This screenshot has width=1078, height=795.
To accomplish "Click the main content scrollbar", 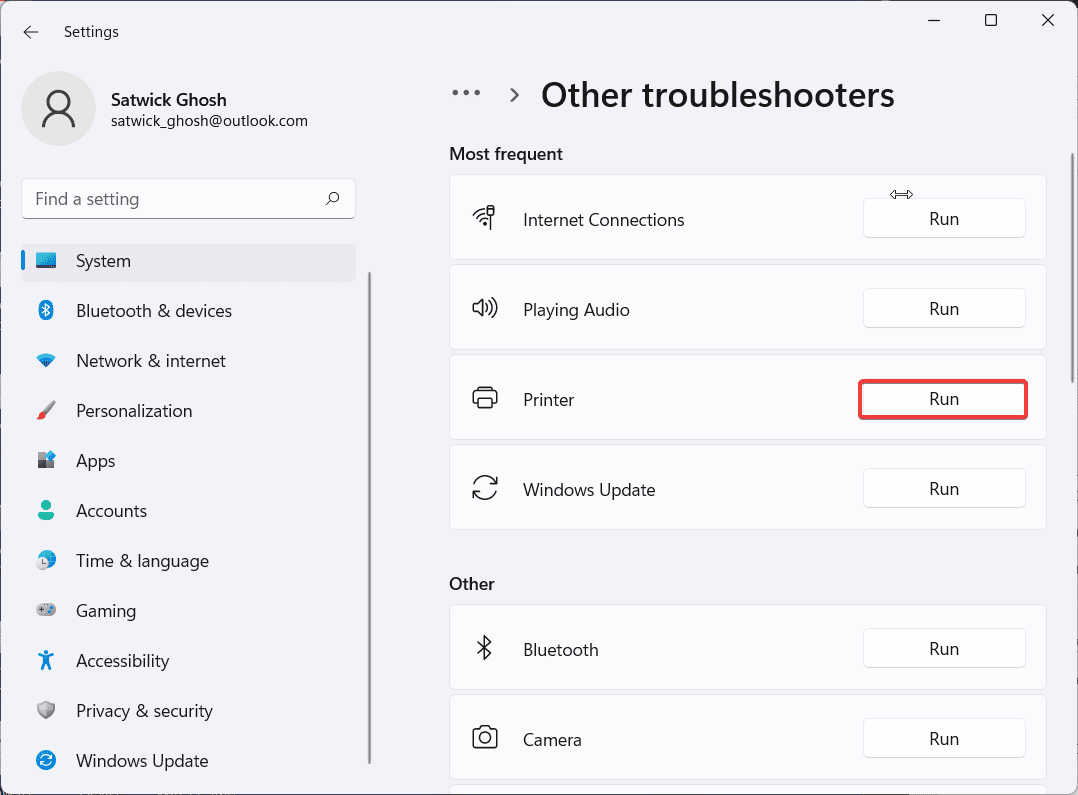I will pyautogui.click(x=1072, y=268).
